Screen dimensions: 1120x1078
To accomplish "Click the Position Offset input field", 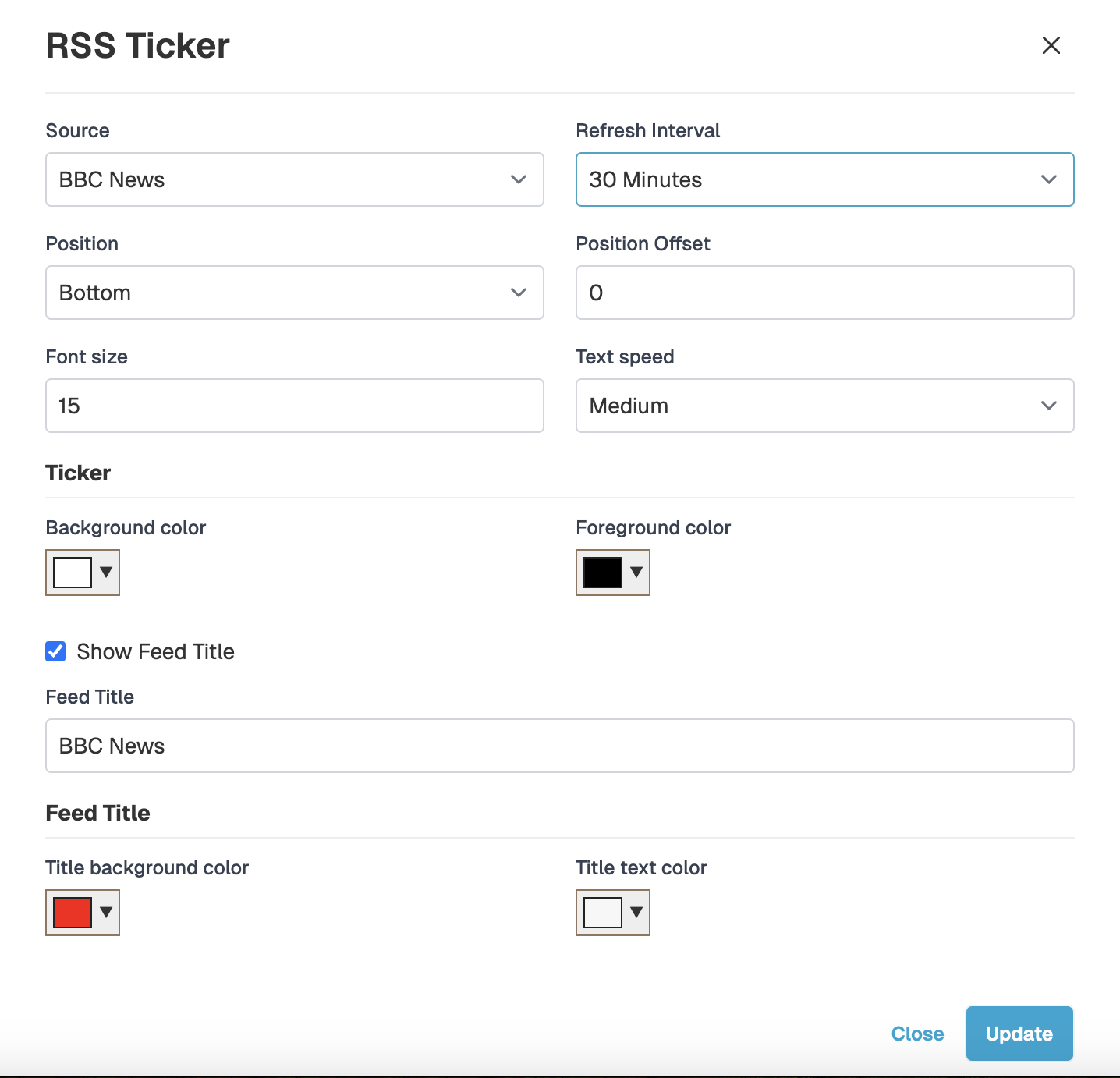I will pyautogui.click(x=824, y=293).
